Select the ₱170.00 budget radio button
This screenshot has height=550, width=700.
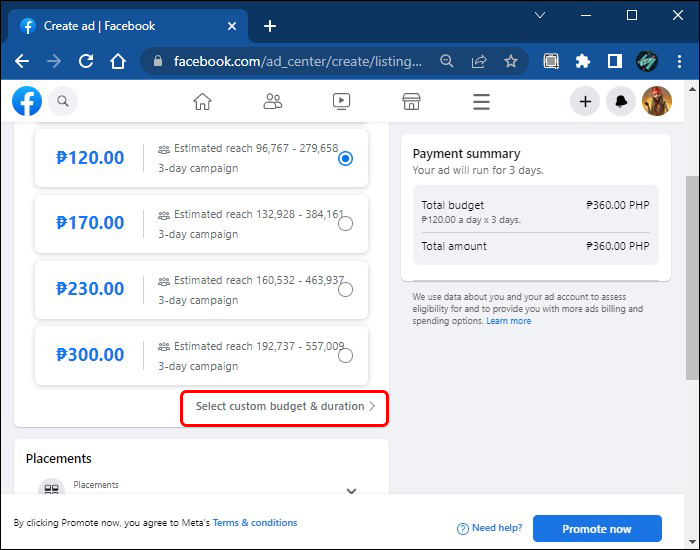[x=345, y=224]
